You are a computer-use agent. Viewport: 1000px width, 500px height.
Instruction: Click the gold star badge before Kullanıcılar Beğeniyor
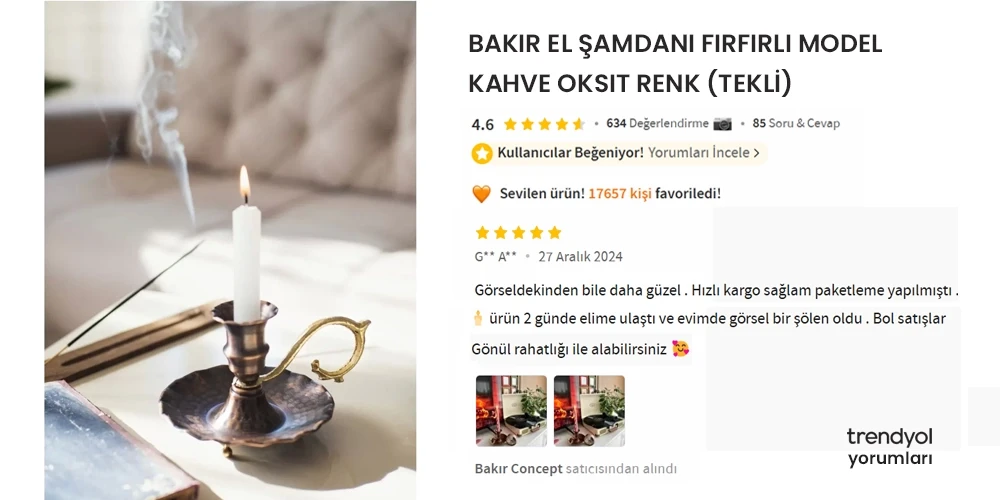point(482,153)
